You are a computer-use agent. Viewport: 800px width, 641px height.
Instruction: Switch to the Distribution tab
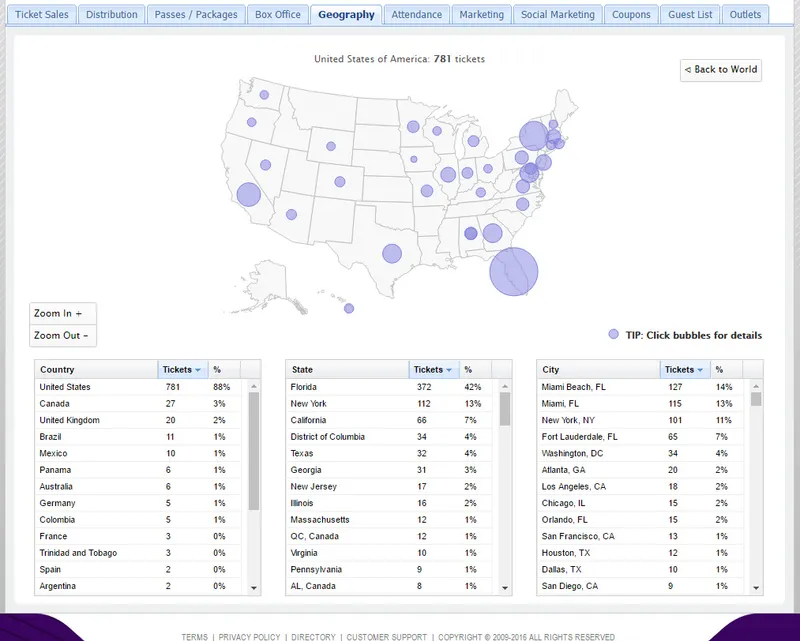(111, 14)
